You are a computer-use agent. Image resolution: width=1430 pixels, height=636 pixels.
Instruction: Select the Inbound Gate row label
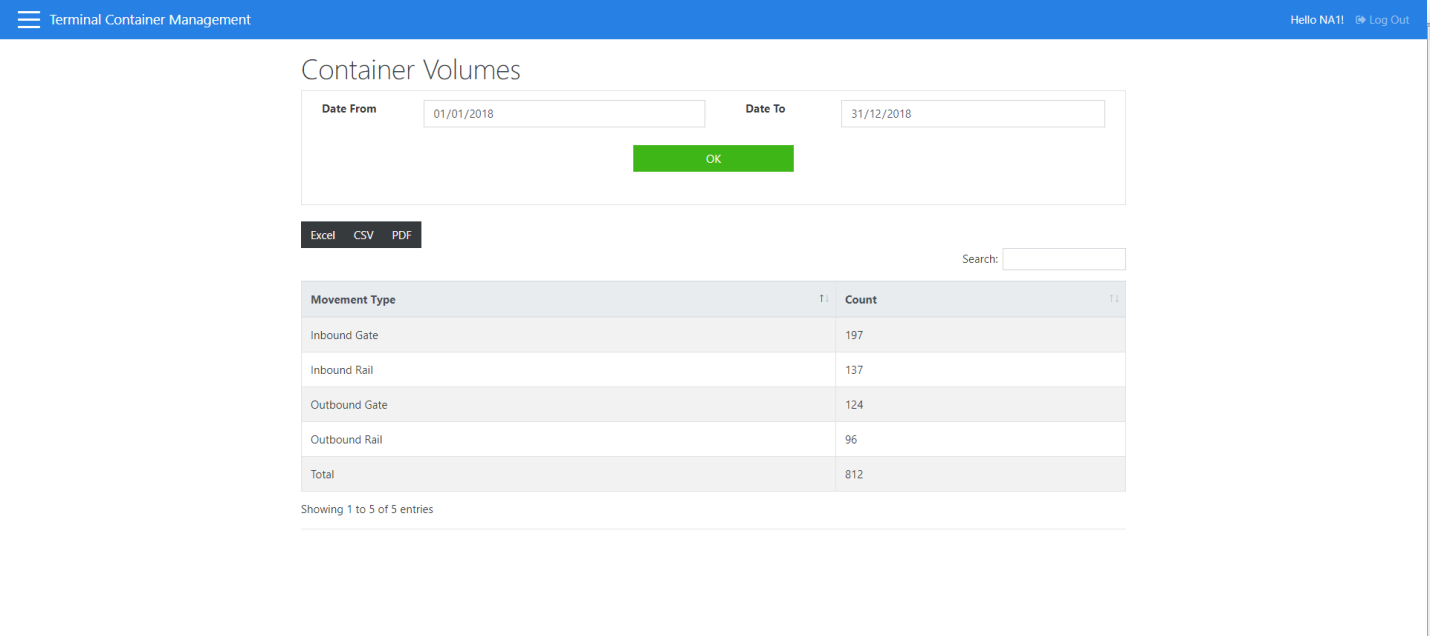coord(344,335)
